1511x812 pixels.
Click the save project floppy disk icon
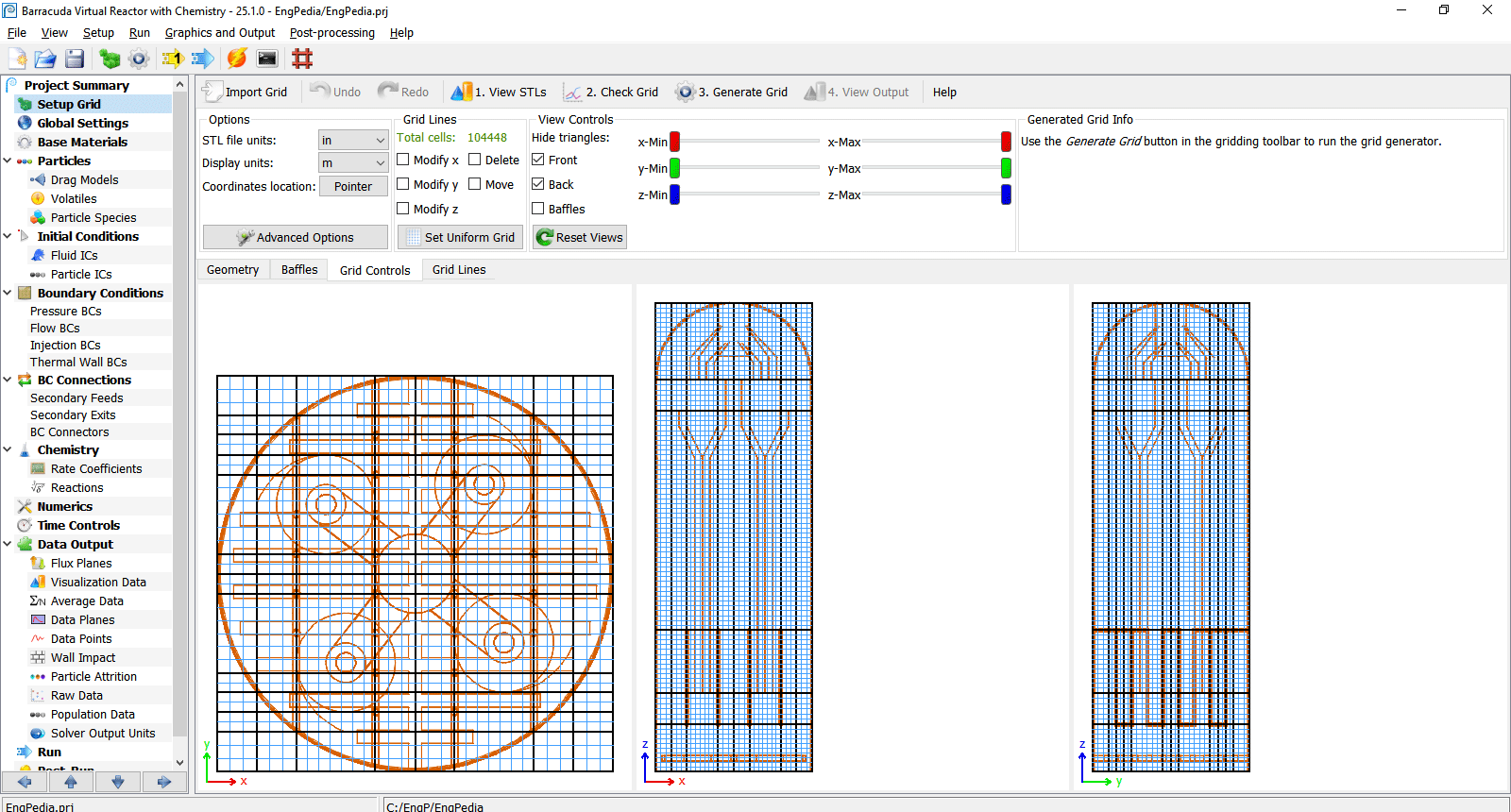75,59
